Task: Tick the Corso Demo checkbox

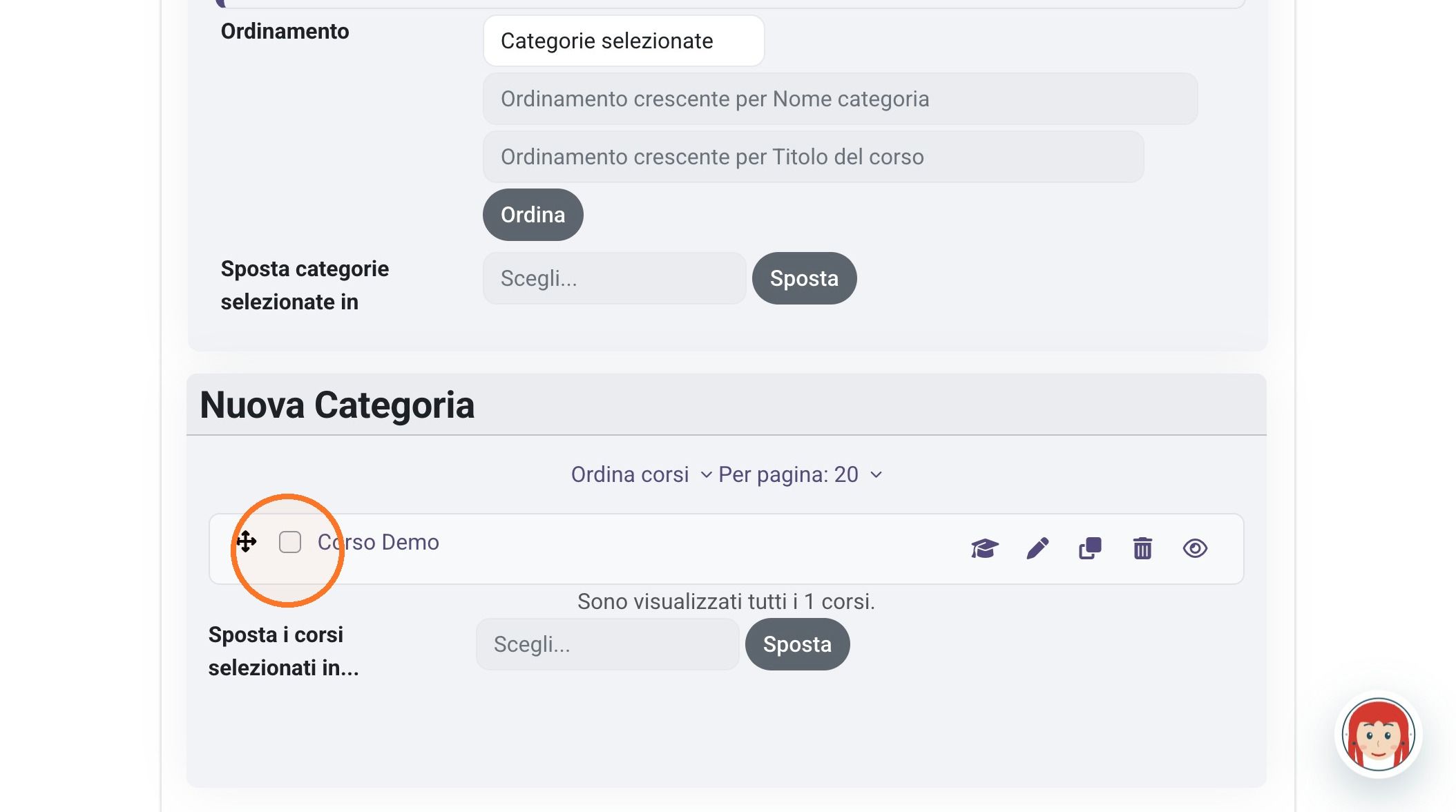Action: (x=290, y=542)
